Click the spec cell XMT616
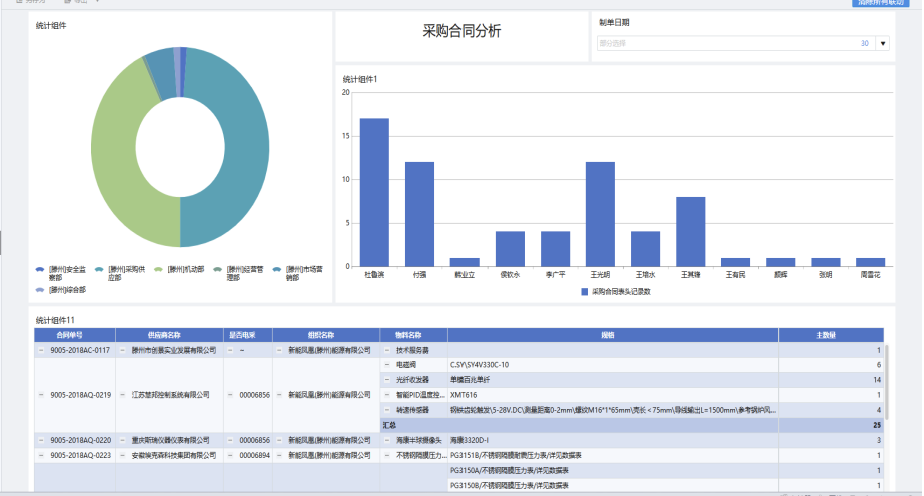The height and width of the screenshot is (496, 924). pyautogui.click(x=613, y=395)
